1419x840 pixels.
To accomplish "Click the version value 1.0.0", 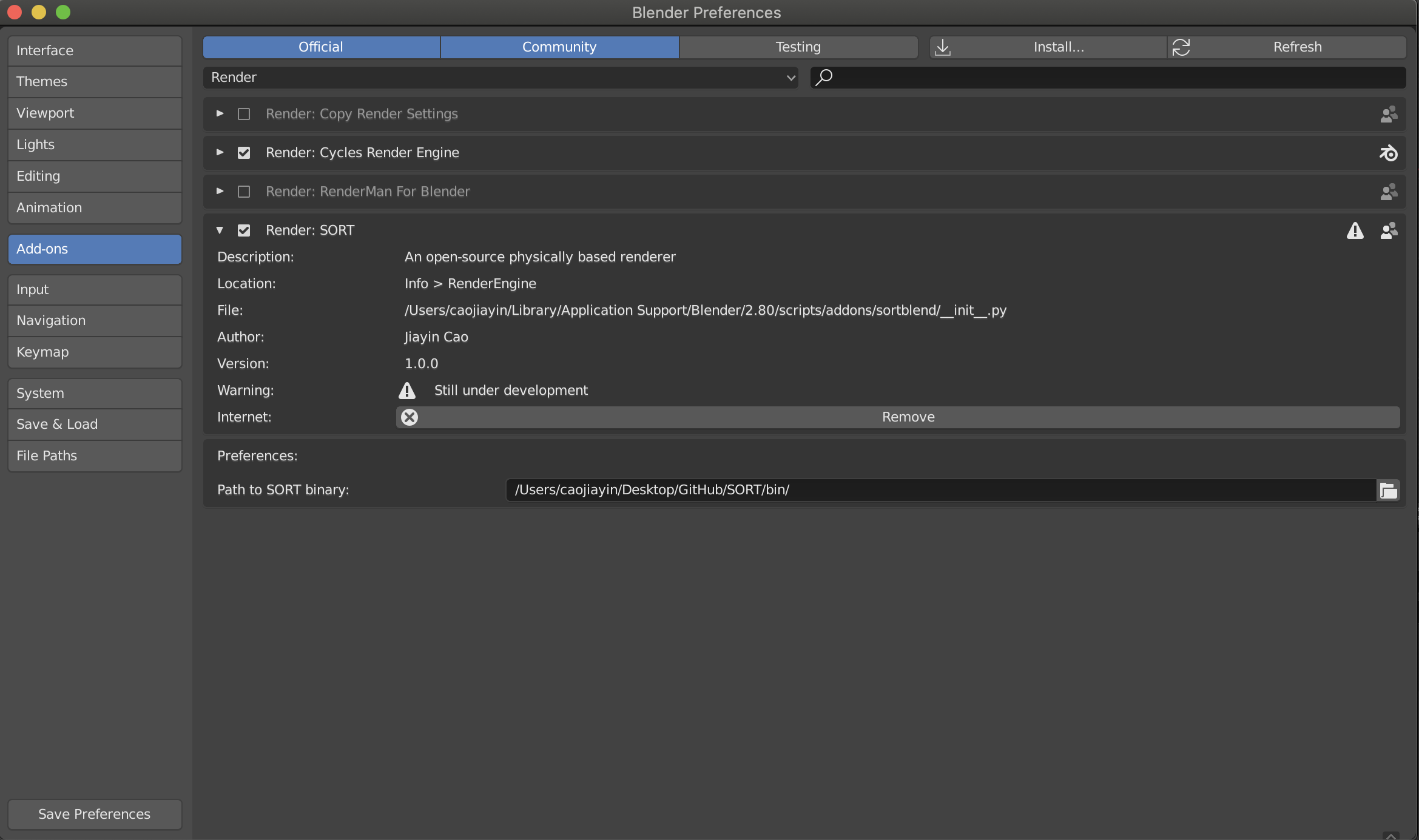I will click(421, 364).
